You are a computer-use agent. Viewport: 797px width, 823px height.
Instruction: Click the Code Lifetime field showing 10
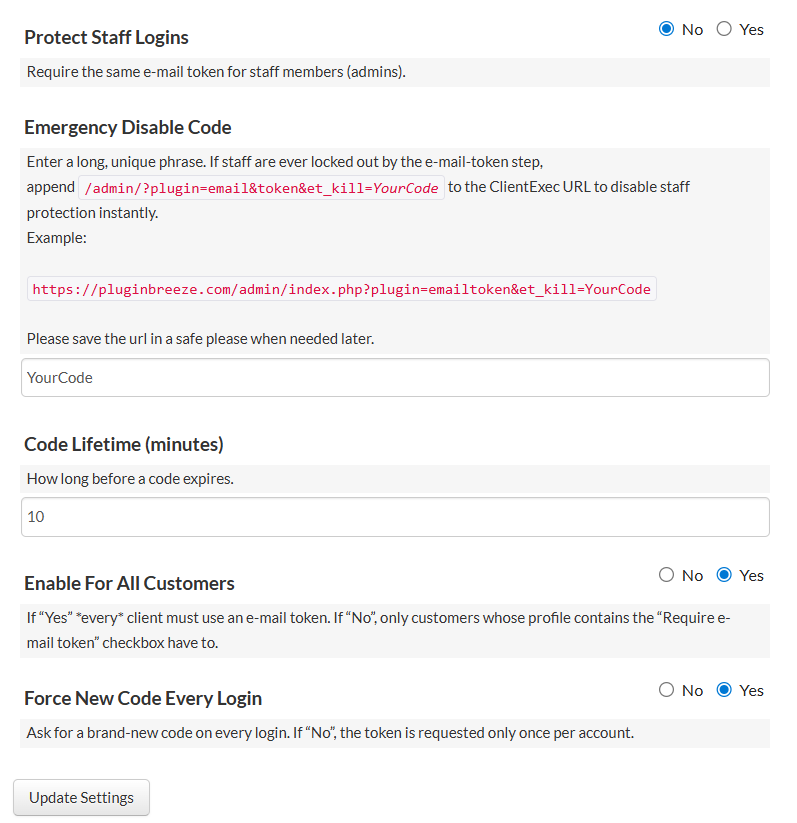[395, 516]
